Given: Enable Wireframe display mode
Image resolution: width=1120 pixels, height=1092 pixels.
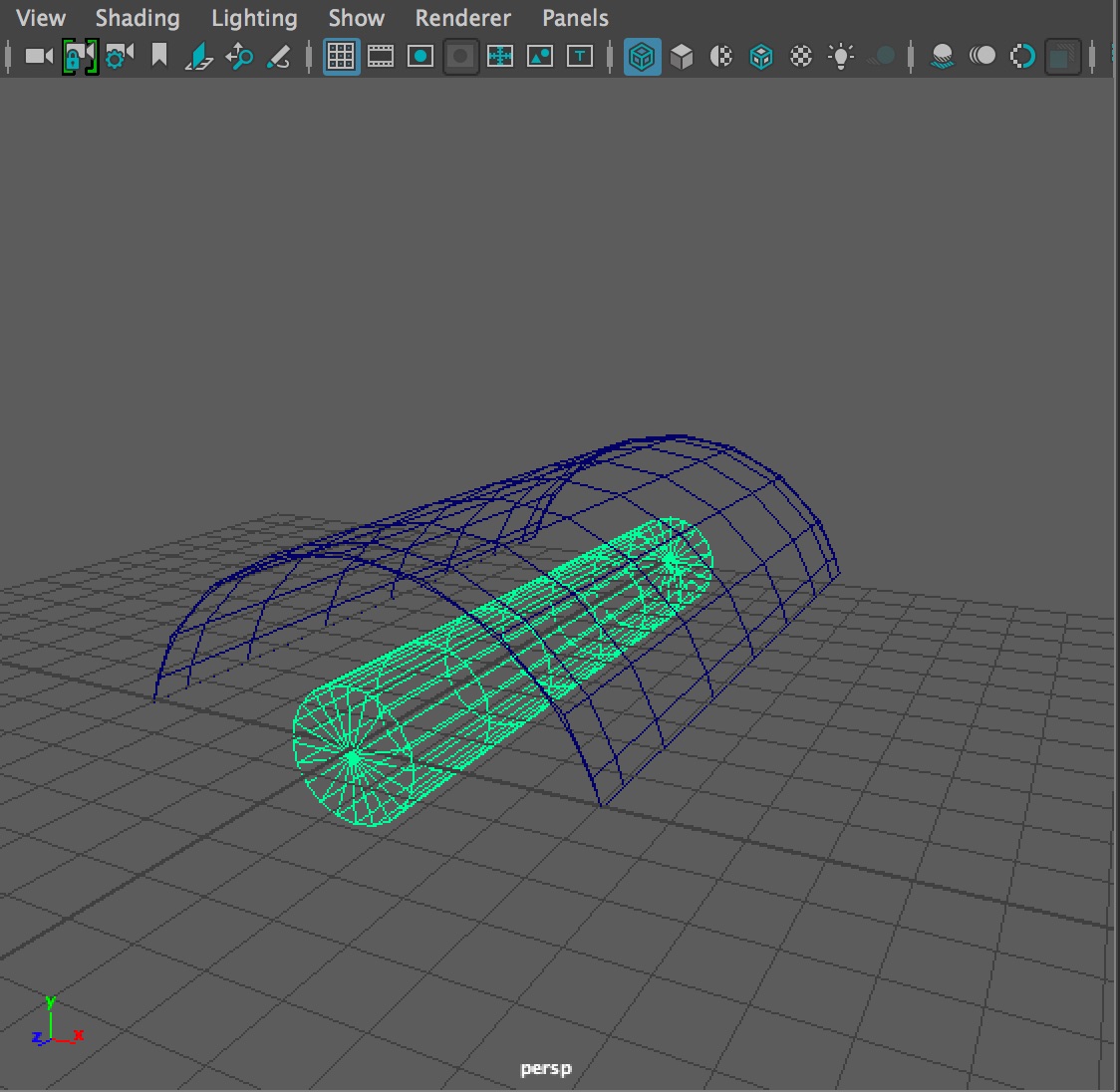Looking at the screenshot, I should pyautogui.click(x=642, y=57).
